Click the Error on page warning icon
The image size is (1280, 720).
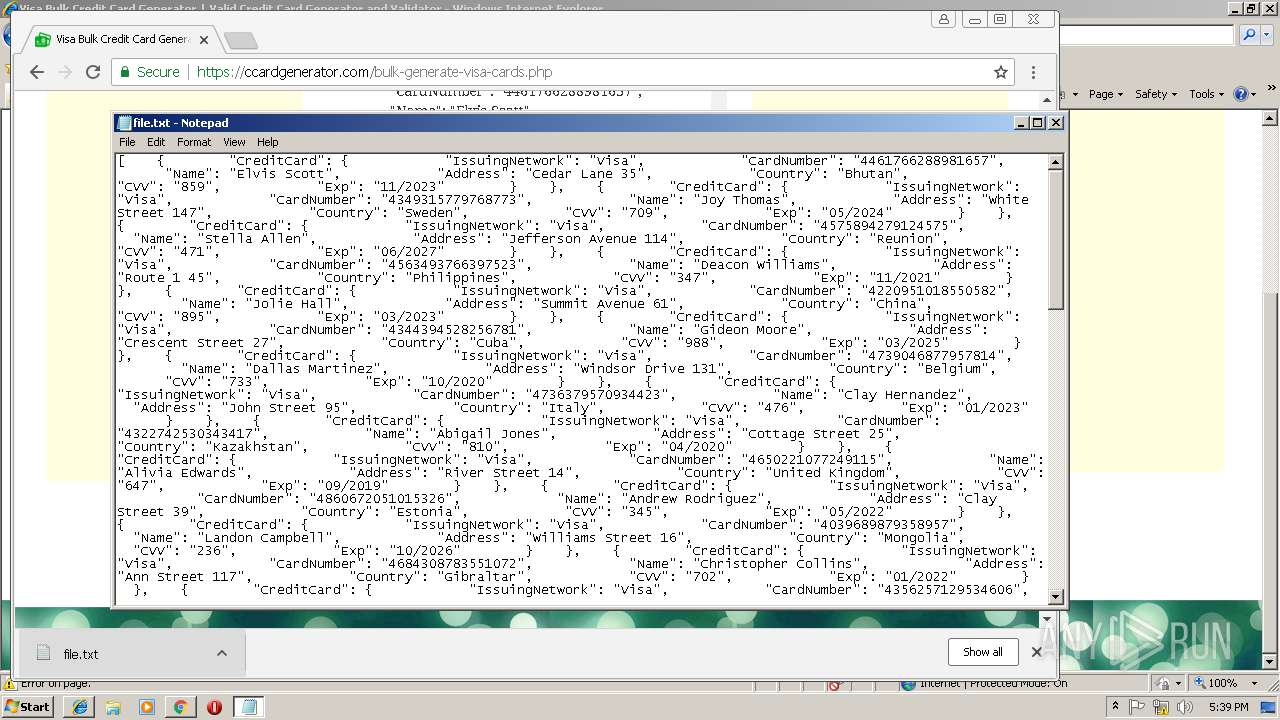9,684
